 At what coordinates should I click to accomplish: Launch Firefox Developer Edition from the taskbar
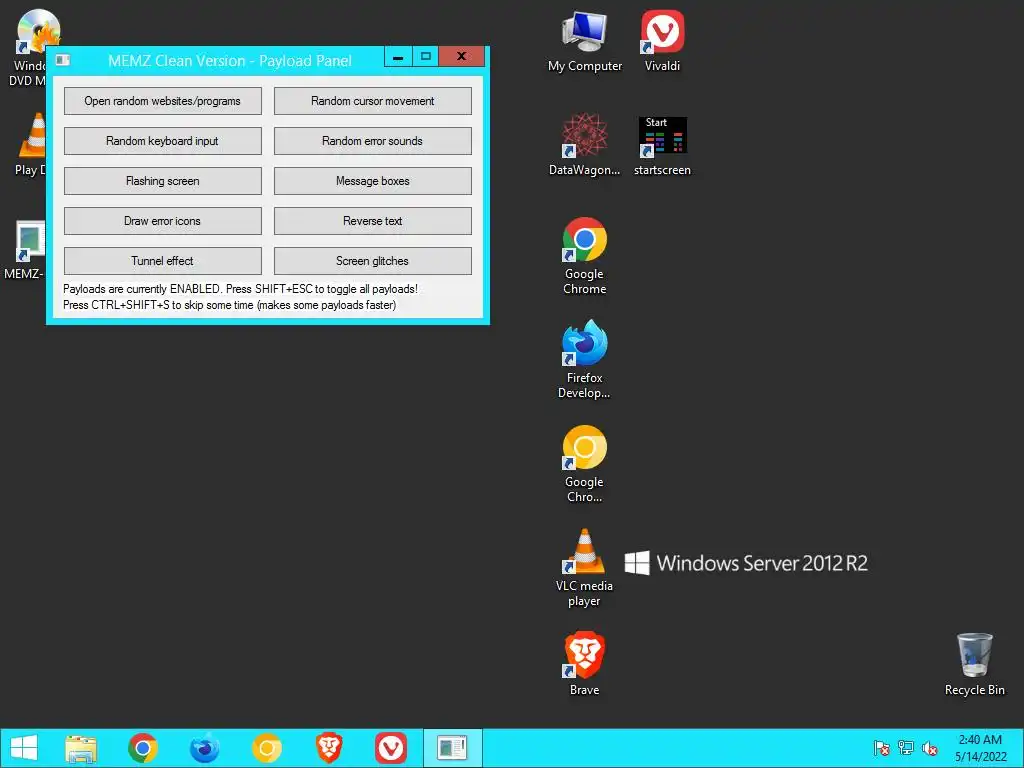tap(204, 748)
